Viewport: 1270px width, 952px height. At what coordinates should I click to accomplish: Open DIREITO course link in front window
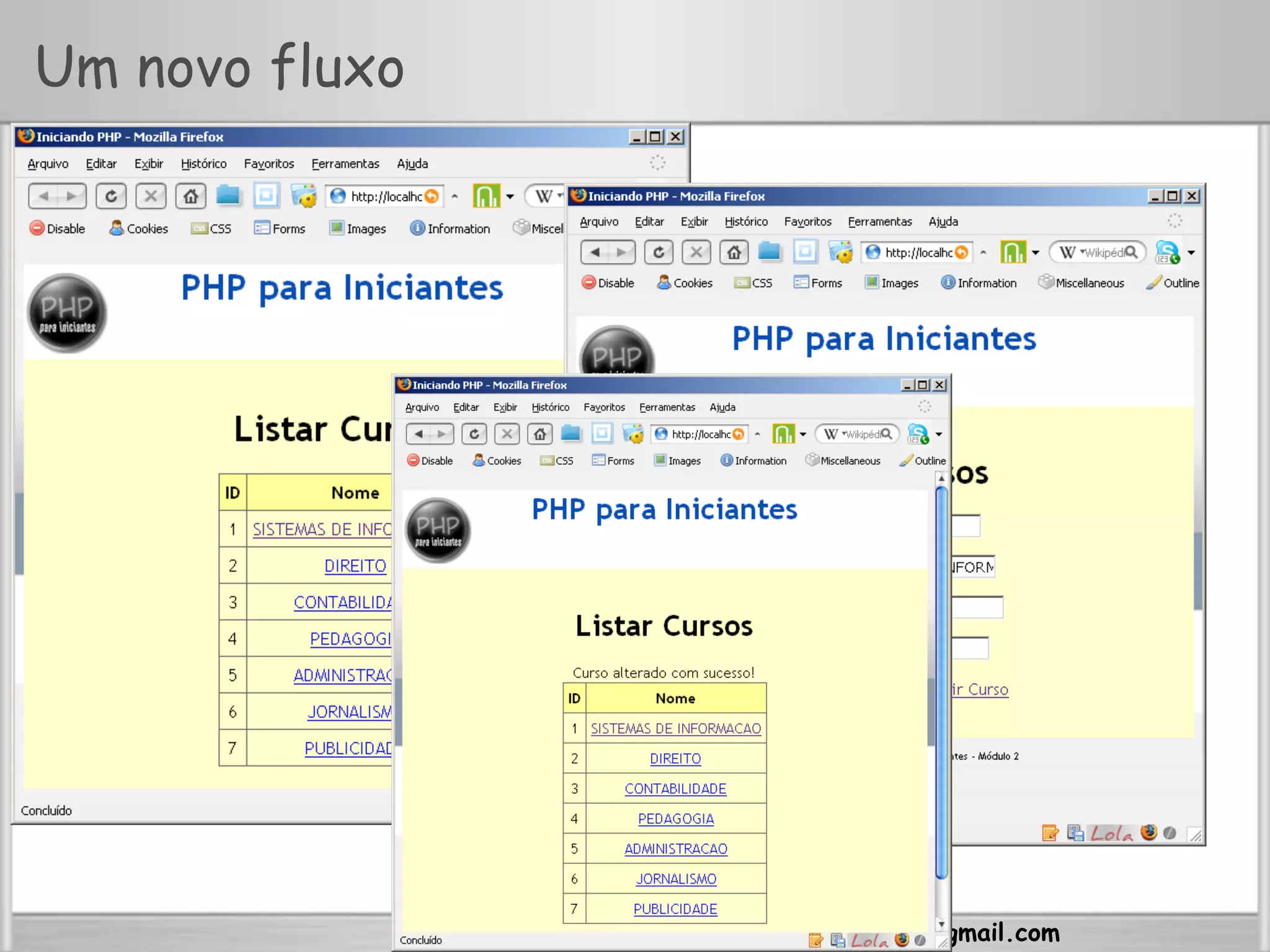[x=675, y=759]
